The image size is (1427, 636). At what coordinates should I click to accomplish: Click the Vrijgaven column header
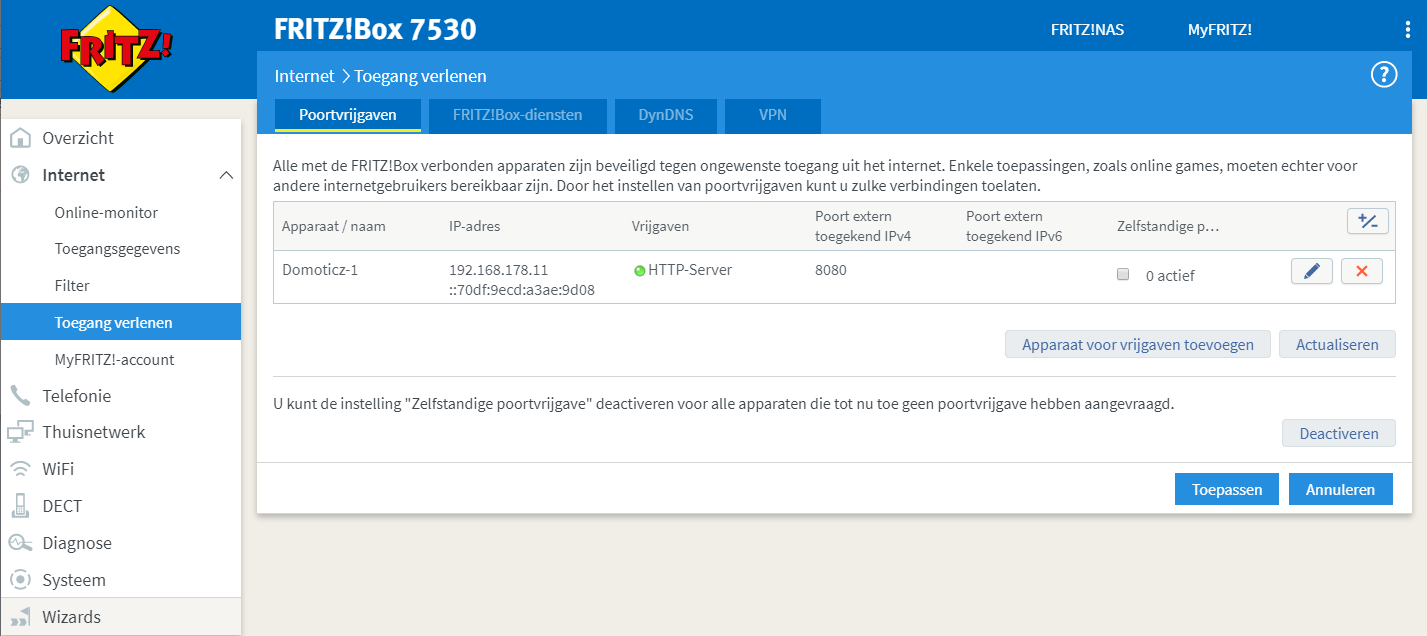[x=660, y=226]
